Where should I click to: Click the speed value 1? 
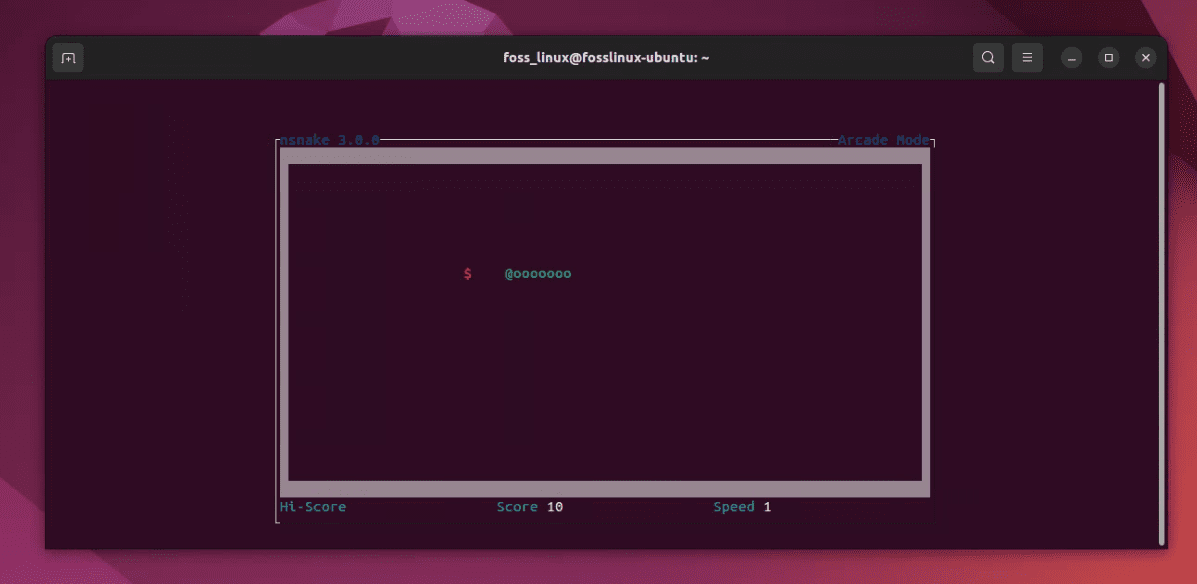[767, 507]
